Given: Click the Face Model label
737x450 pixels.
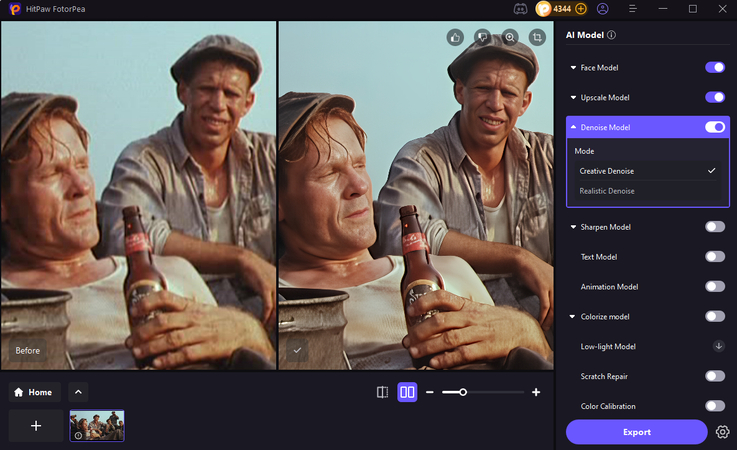Looking at the screenshot, I should (x=599, y=68).
